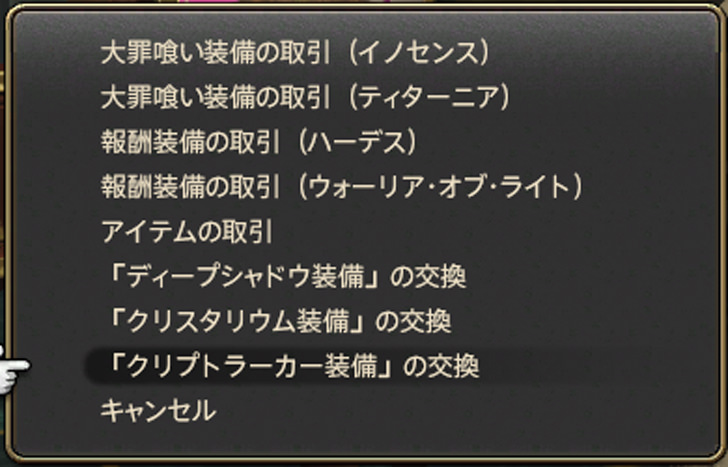
Task: Choose the Warrior of Light reward gear trade
Action: [342, 187]
